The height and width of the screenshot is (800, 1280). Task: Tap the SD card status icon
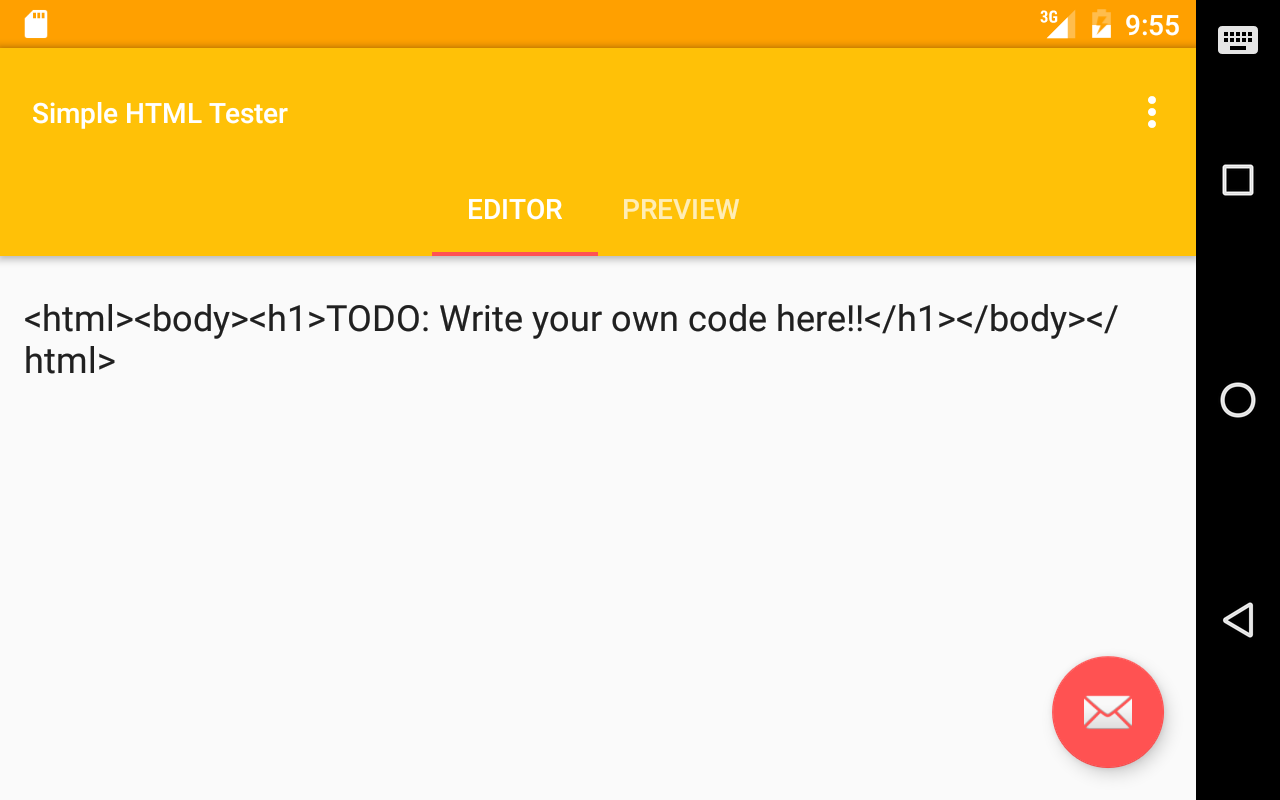tap(36, 24)
